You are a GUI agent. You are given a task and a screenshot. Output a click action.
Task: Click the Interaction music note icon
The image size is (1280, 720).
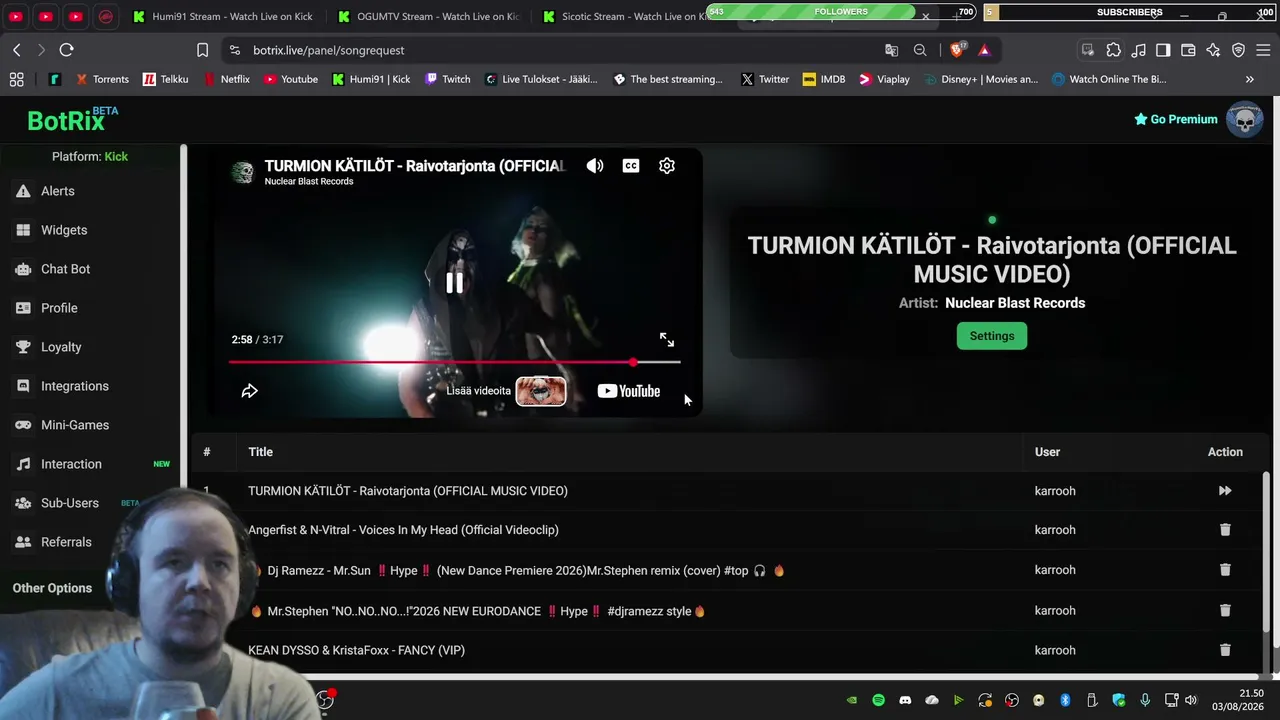tap(23, 464)
